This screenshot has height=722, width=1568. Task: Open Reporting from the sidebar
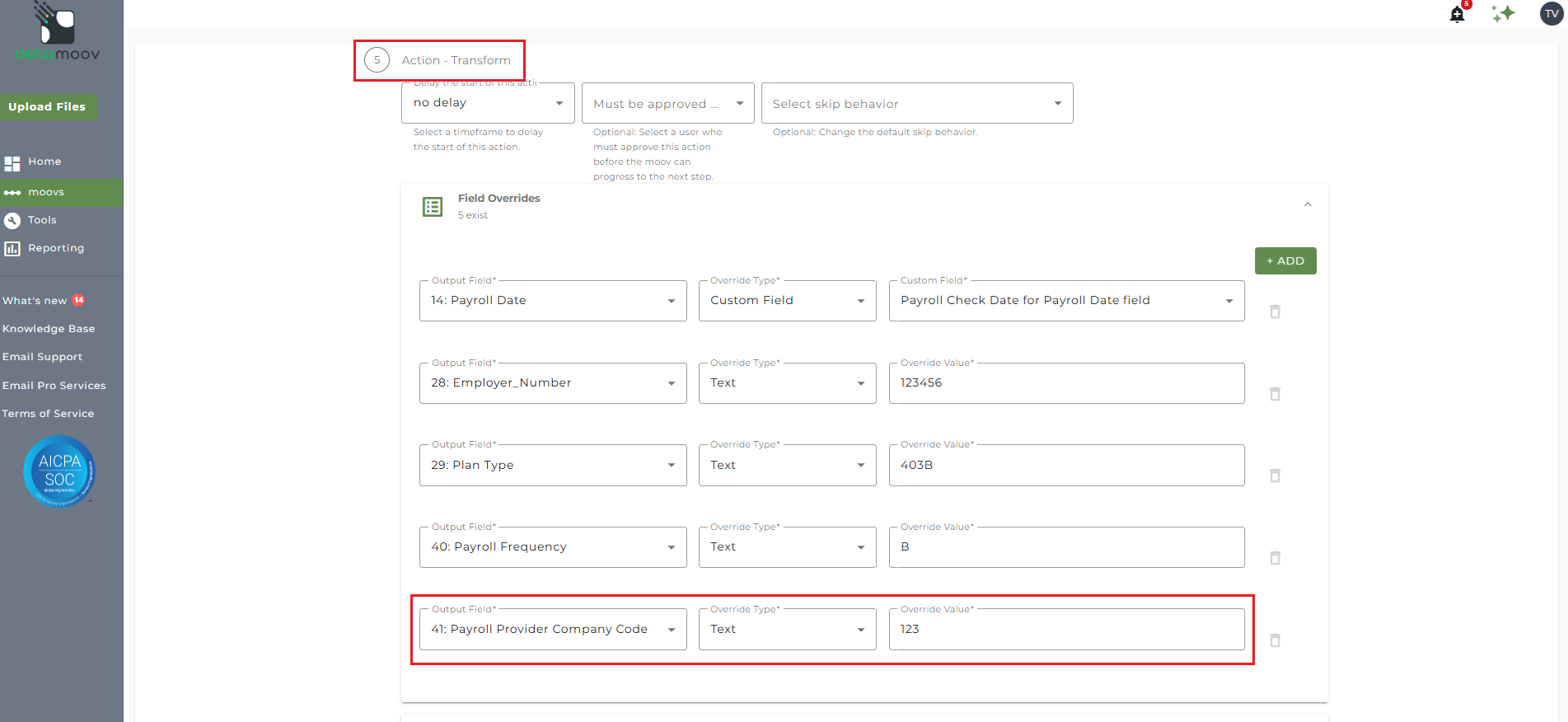[55, 248]
